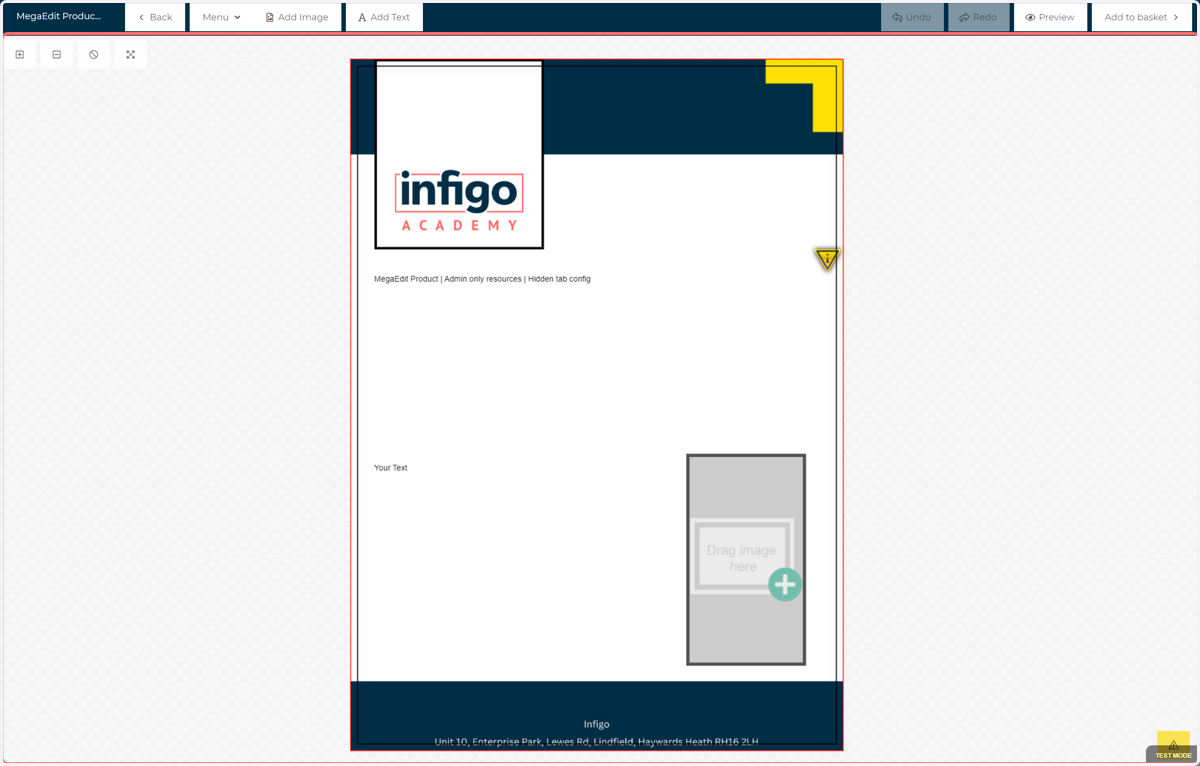This screenshot has height=766, width=1200.
Task: Select the 'Infigo' footer text
Action: pyautogui.click(x=596, y=724)
